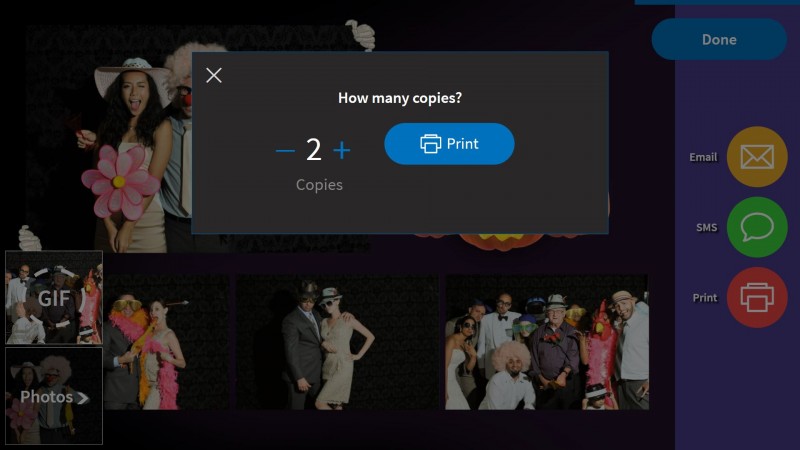Decrease copies with the minus button
The width and height of the screenshot is (800, 450).
pyautogui.click(x=285, y=151)
